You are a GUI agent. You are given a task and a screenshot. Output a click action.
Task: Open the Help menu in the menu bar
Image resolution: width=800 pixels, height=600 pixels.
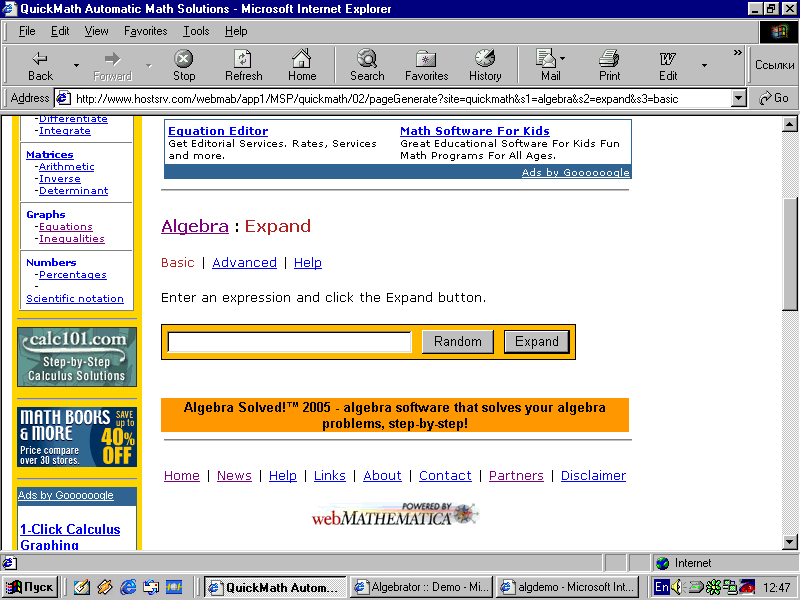[236, 31]
